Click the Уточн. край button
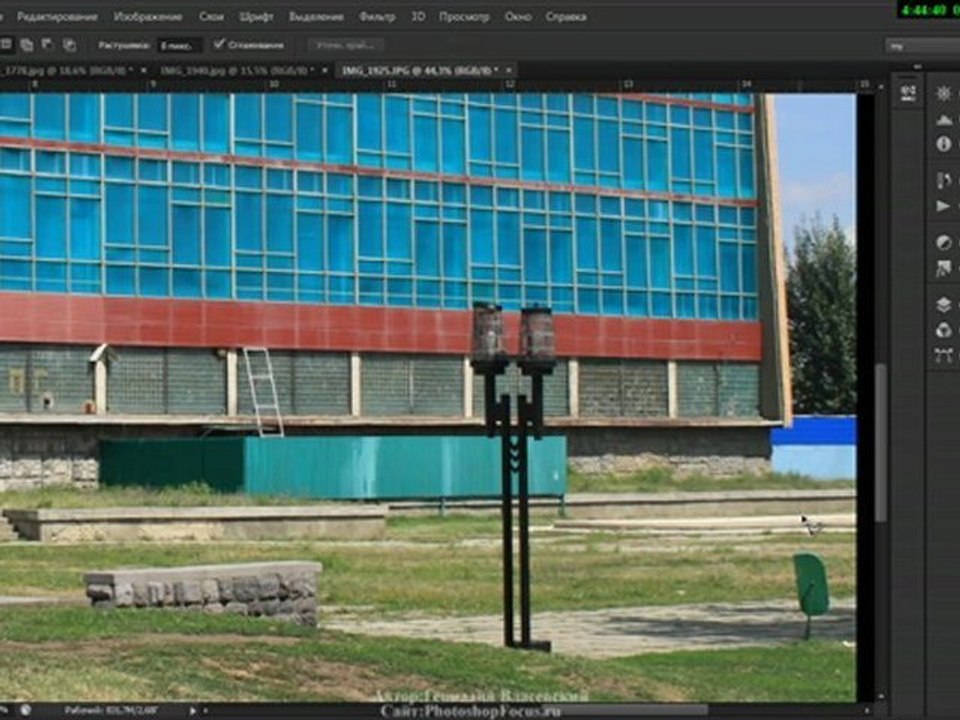This screenshot has width=960, height=720. (346, 45)
